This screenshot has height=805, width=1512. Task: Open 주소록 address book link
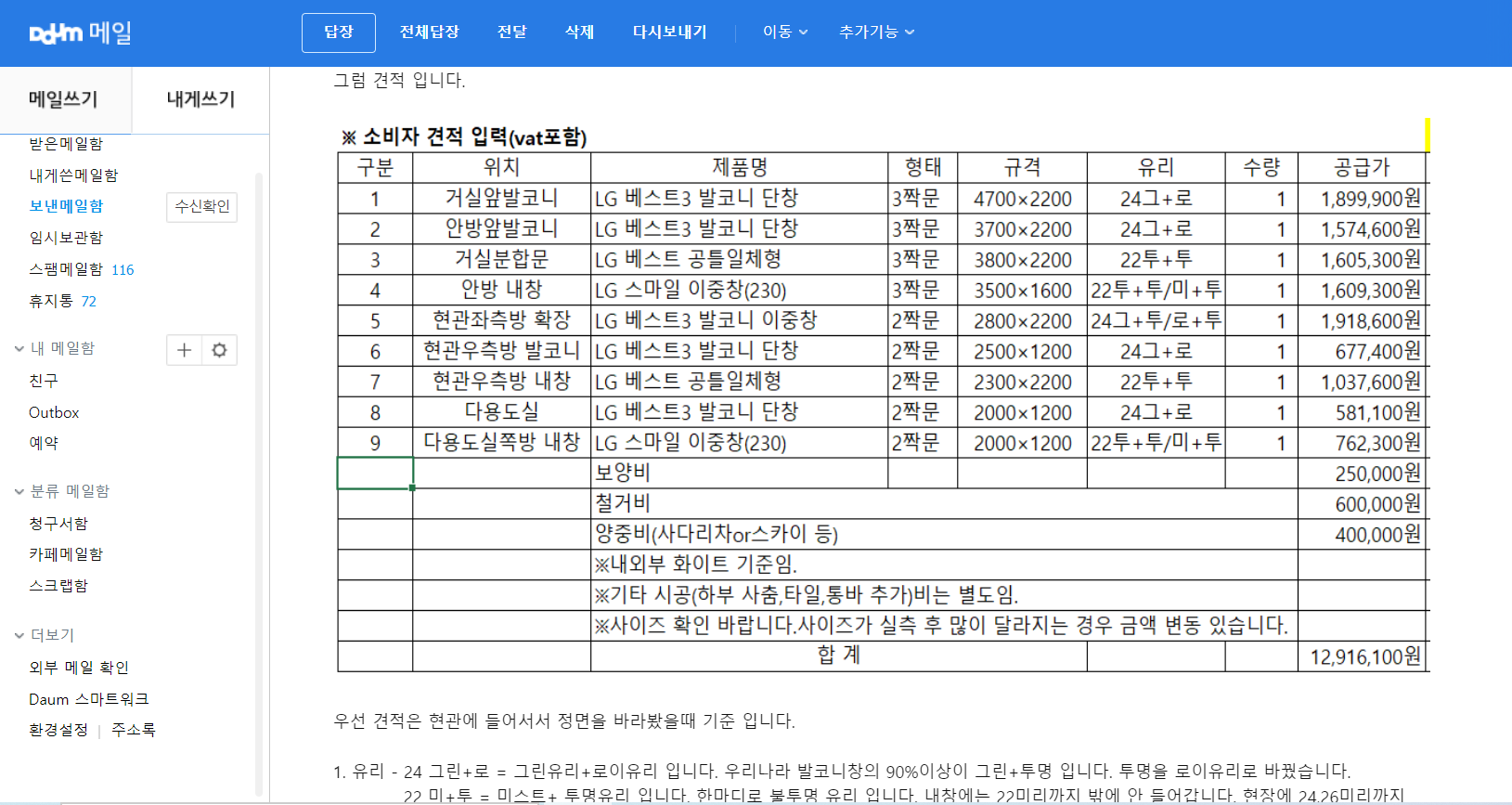point(134,730)
